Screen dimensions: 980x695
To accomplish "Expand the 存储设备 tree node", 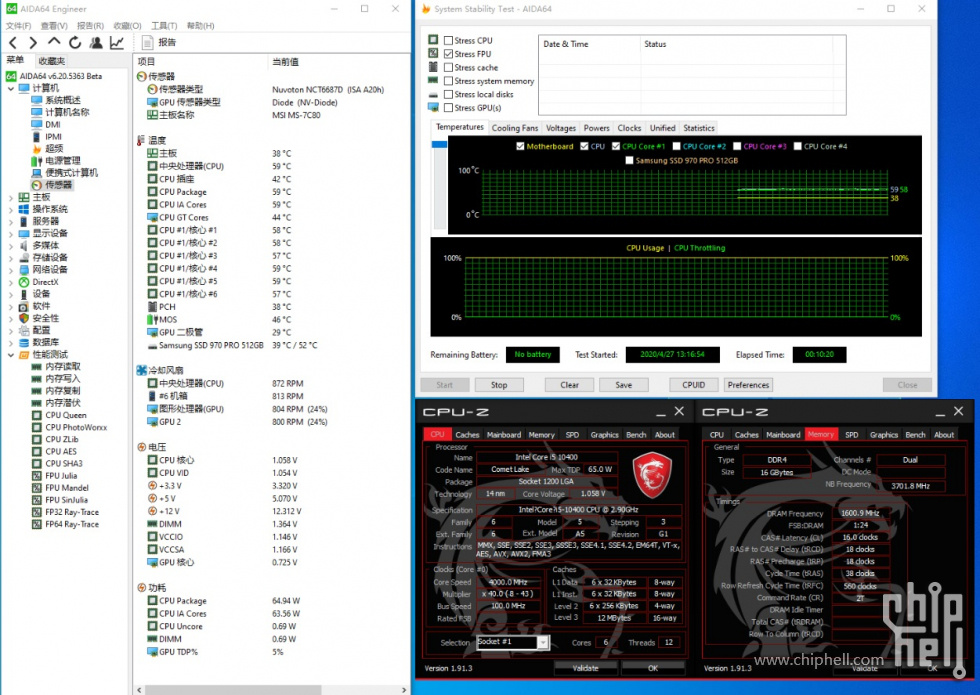I will click(11, 258).
